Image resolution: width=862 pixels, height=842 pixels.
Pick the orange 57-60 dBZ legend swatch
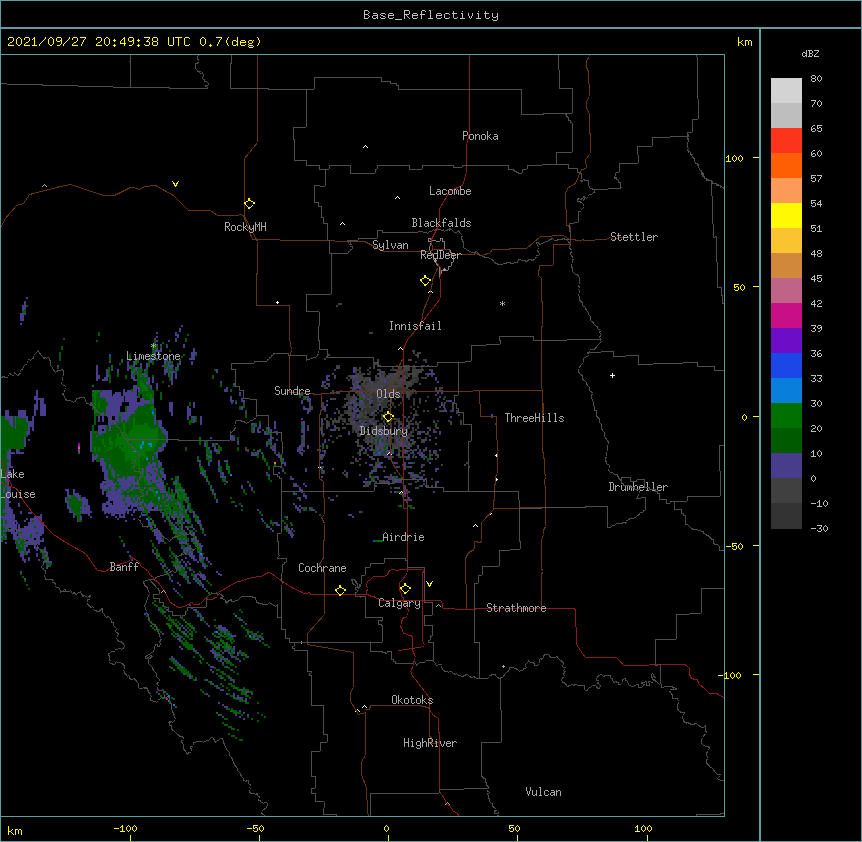(x=786, y=165)
